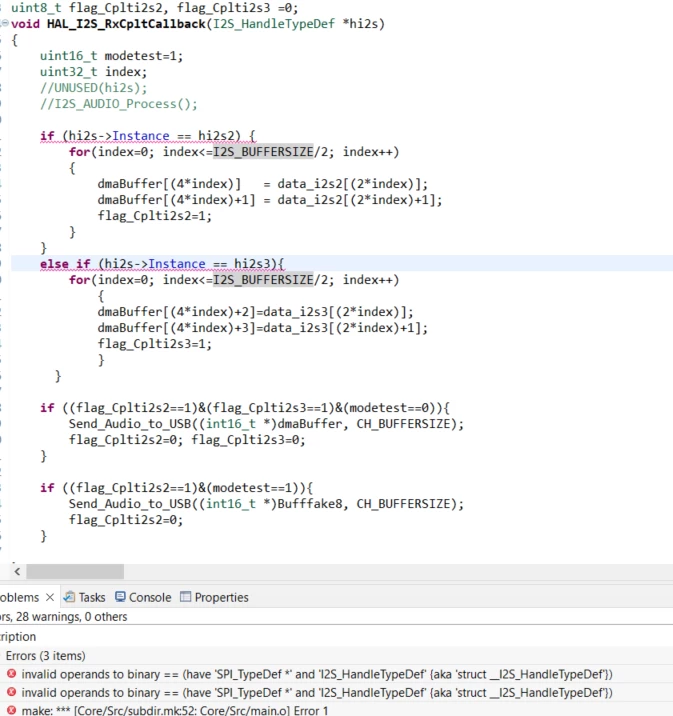Select the make subdir.mk:52 error row
673x716 pixels.
pyautogui.click(x=336, y=710)
